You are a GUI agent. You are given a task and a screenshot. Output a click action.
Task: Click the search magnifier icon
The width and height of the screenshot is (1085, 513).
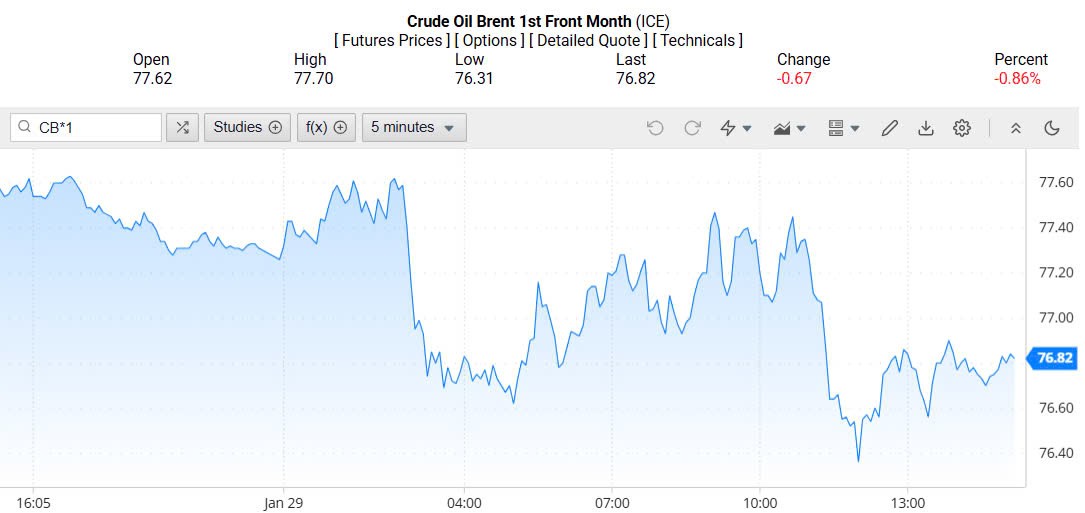click(x=24, y=127)
